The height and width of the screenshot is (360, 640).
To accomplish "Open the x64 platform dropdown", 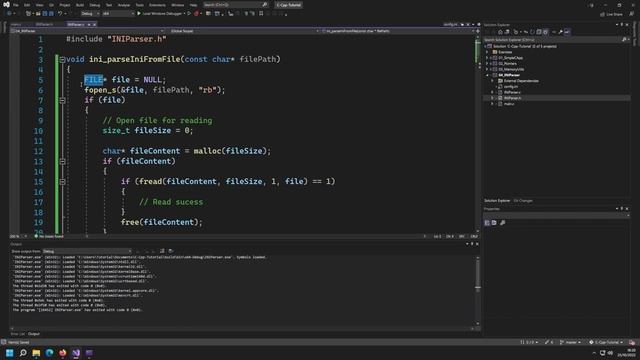I will (x=118, y=13).
